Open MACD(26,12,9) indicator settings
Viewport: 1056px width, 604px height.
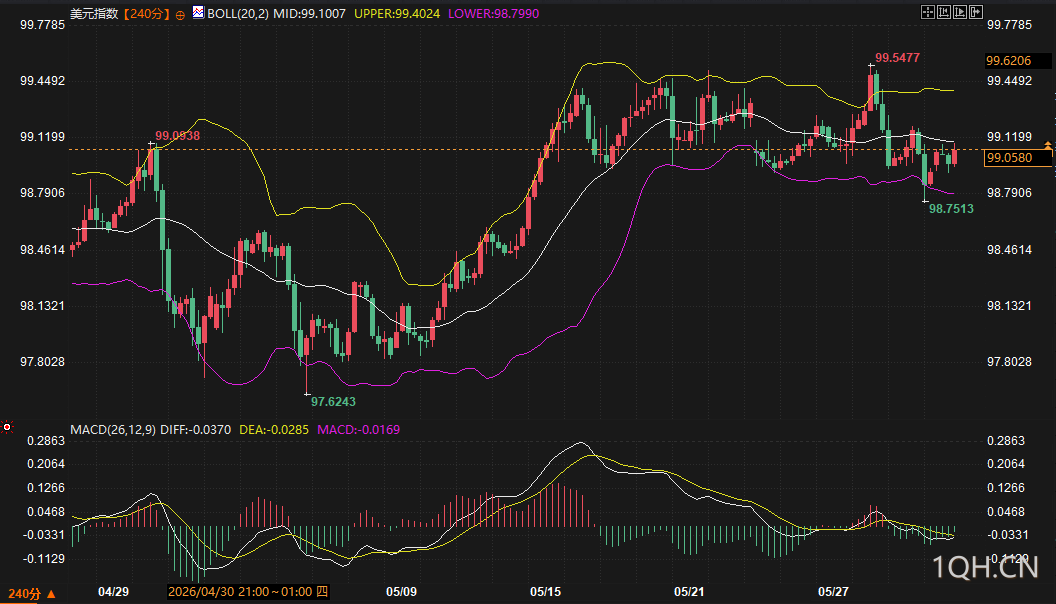tap(113, 430)
